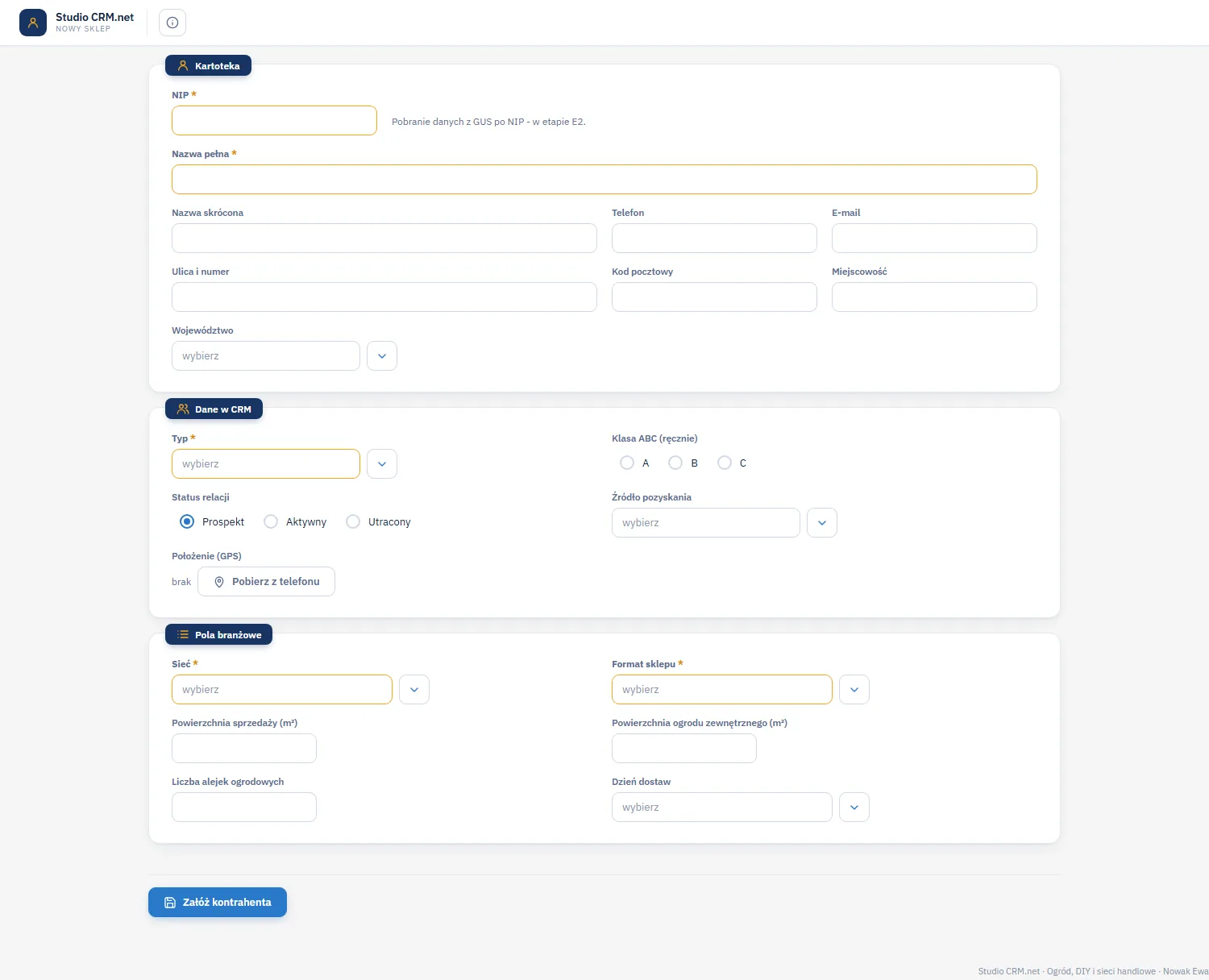Expand the Województwo chevron dropdown

[382, 356]
